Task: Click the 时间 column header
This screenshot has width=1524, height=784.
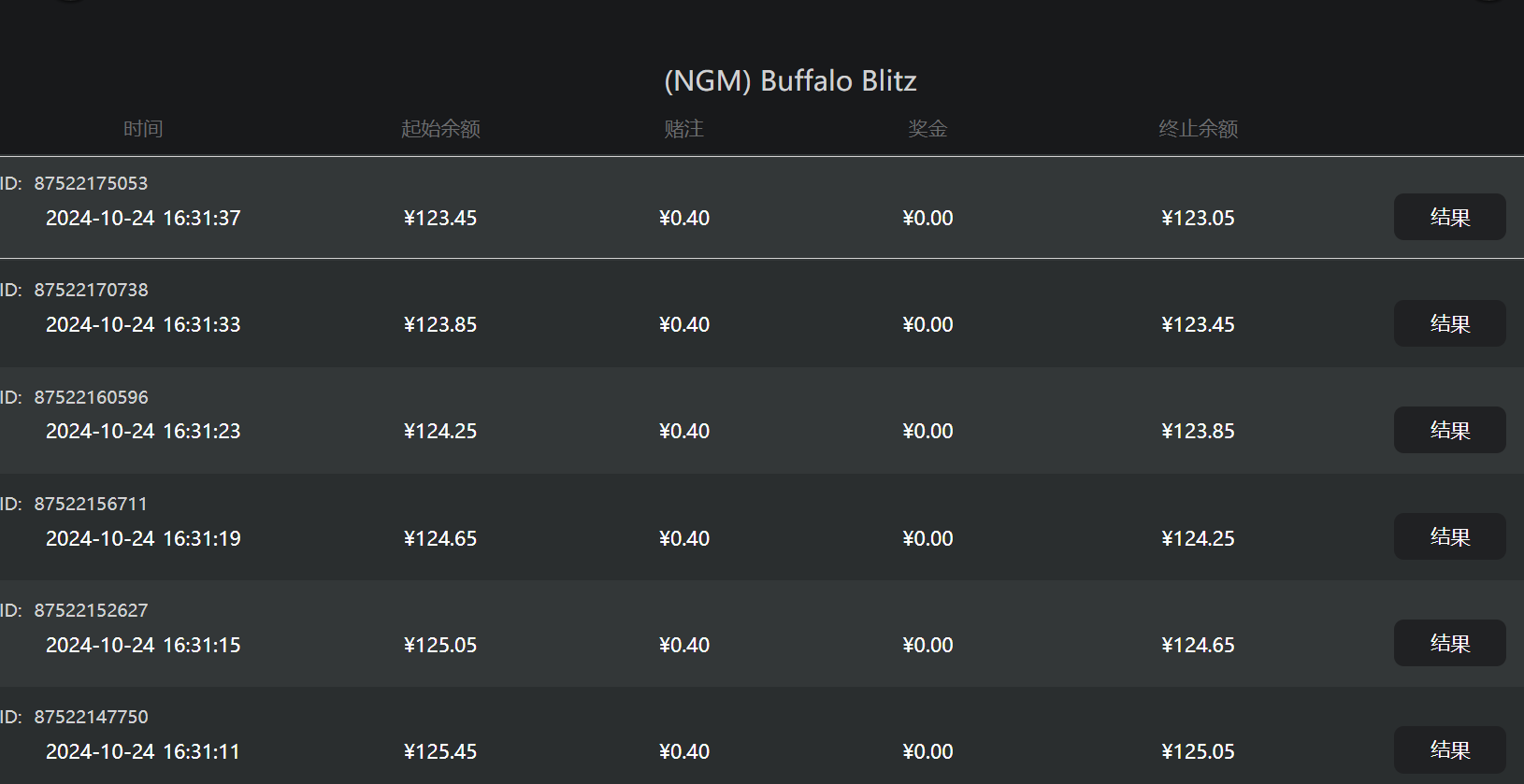Action: coord(143,129)
